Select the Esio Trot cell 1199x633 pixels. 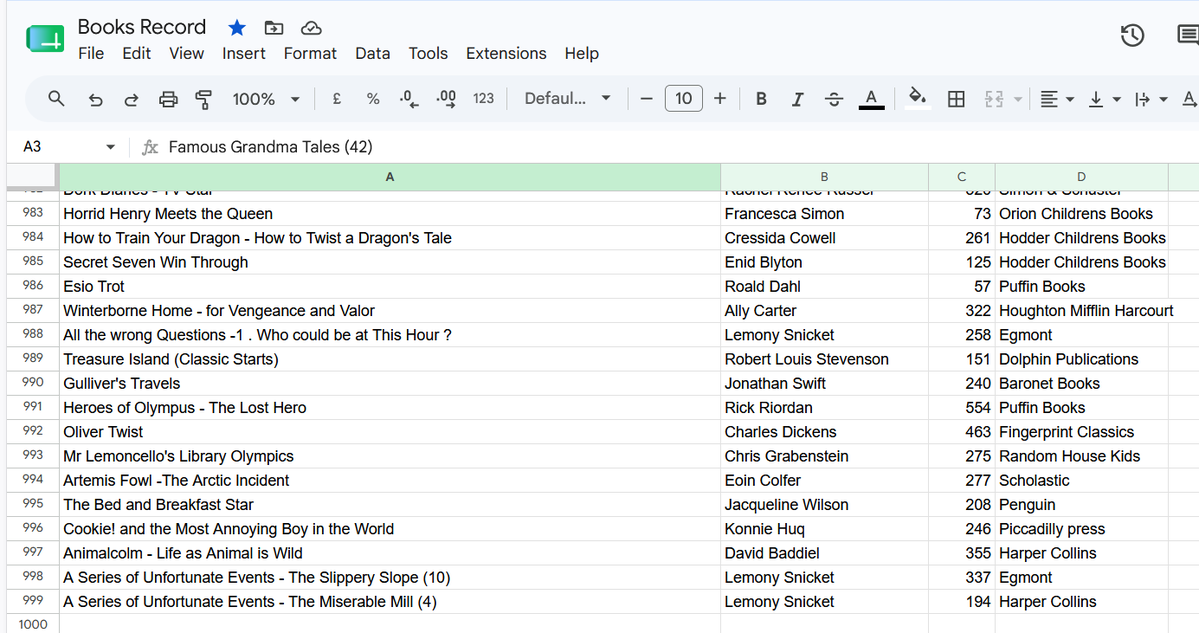pos(390,287)
